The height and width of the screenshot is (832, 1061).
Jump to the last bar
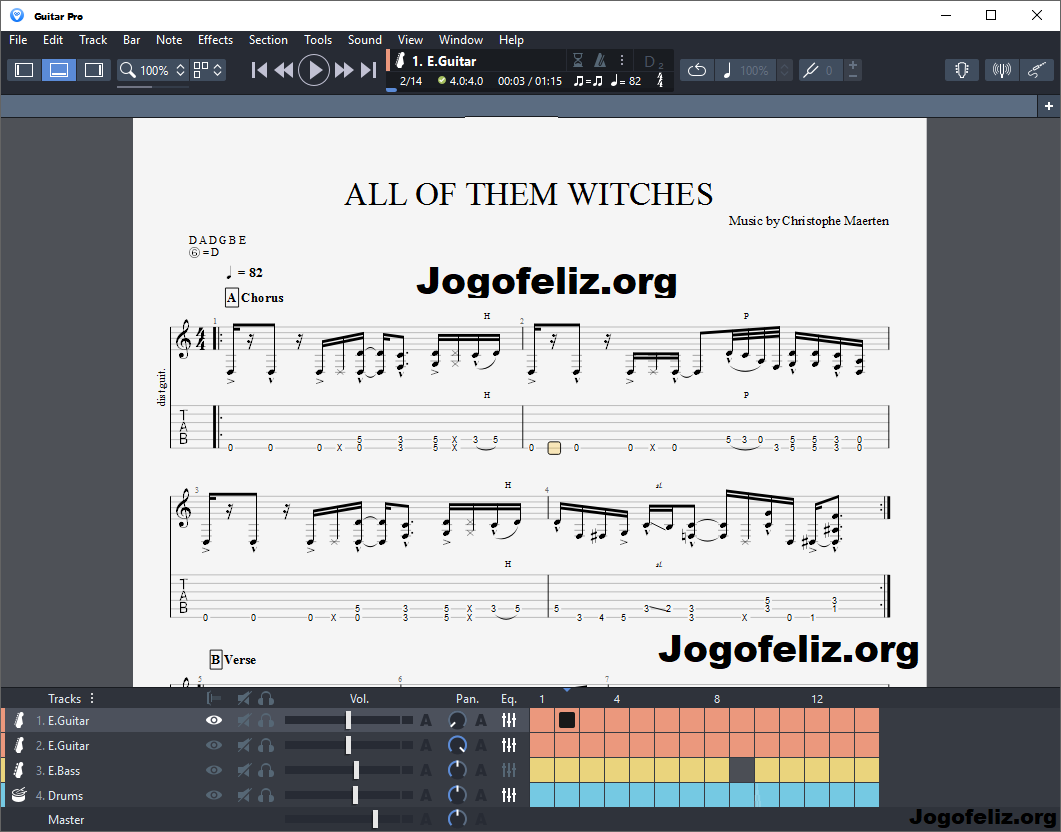click(369, 70)
